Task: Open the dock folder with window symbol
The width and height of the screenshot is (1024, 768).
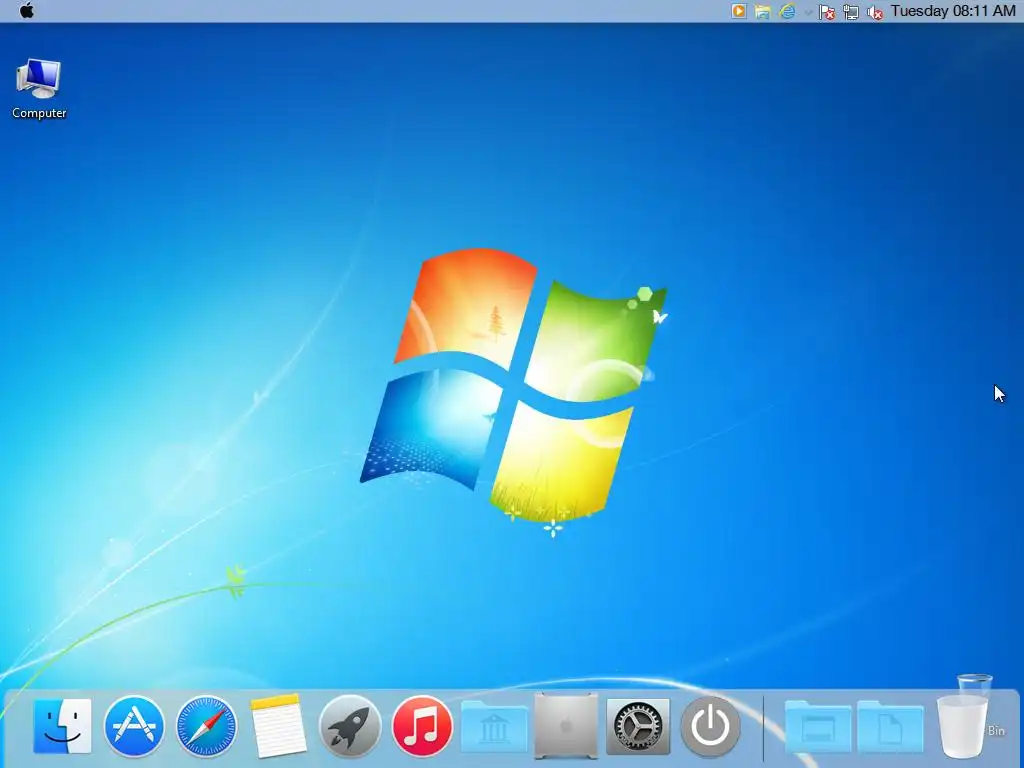Action: pos(818,726)
